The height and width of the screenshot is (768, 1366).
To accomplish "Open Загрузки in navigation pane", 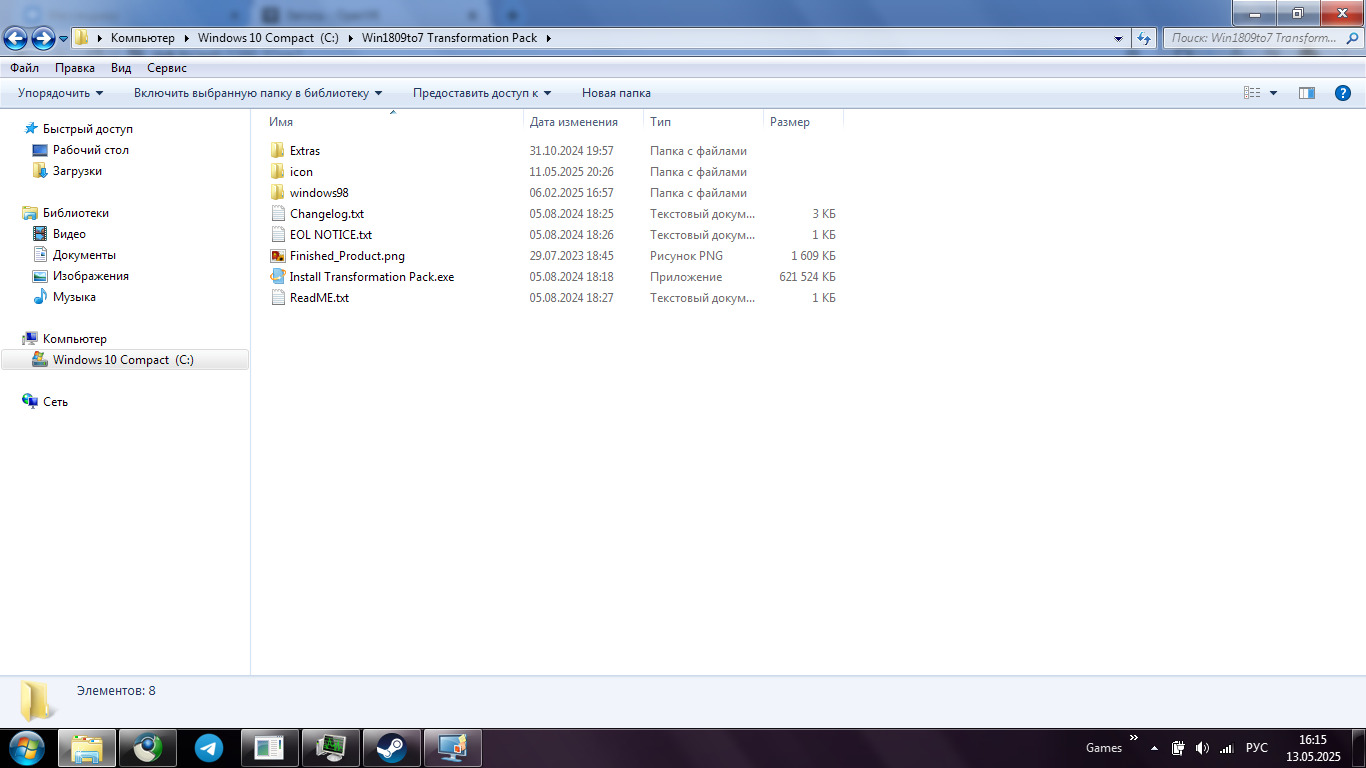I will [77, 171].
